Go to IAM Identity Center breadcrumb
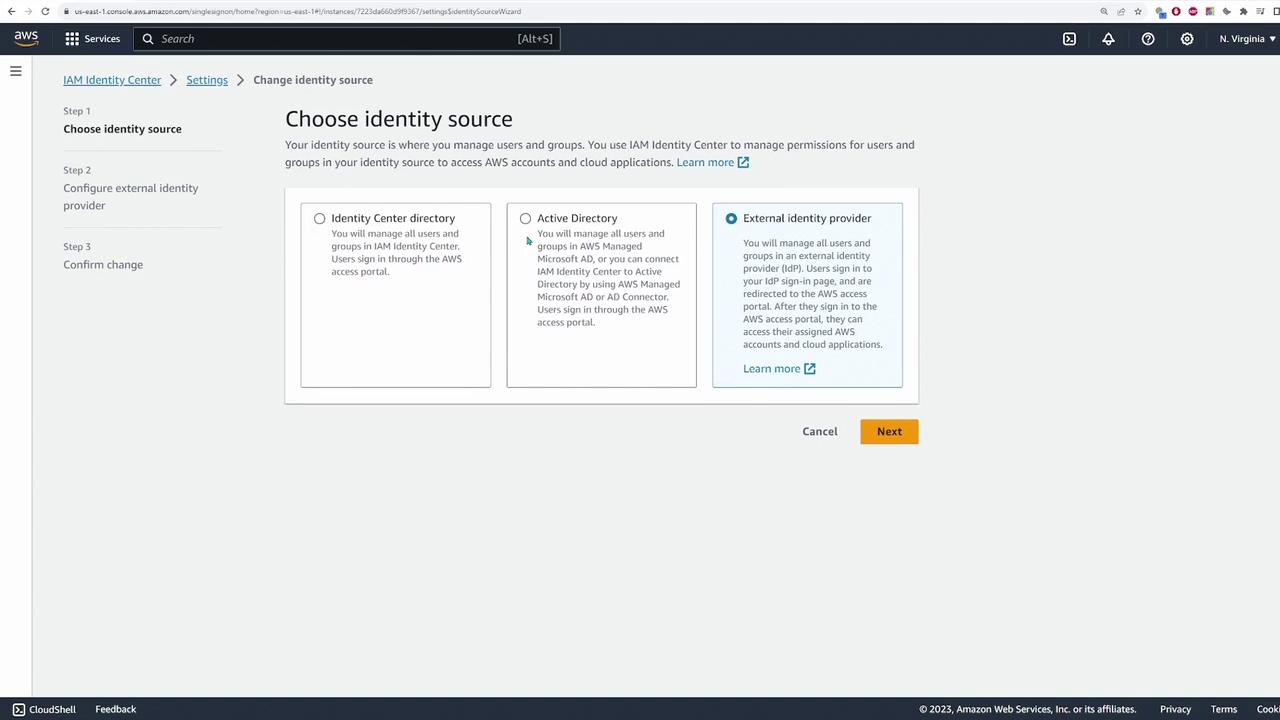This screenshot has height=720, width=1280. (112, 80)
